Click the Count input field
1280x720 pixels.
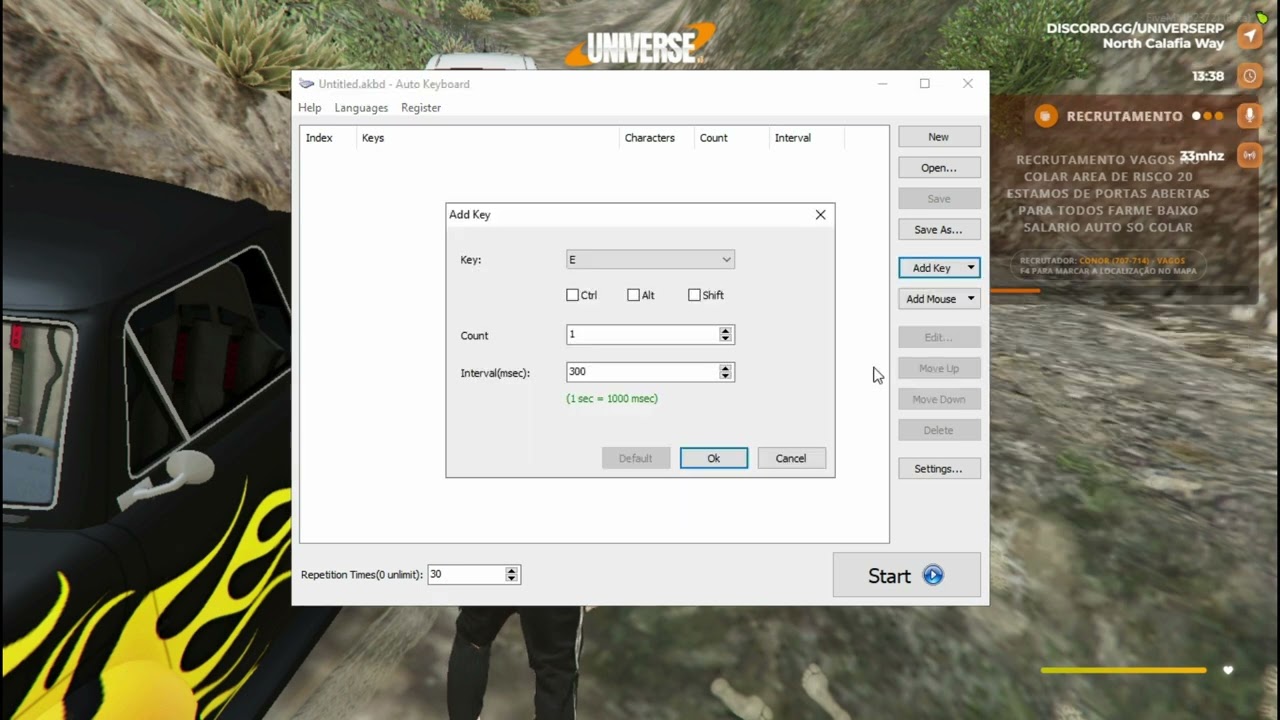(x=643, y=335)
